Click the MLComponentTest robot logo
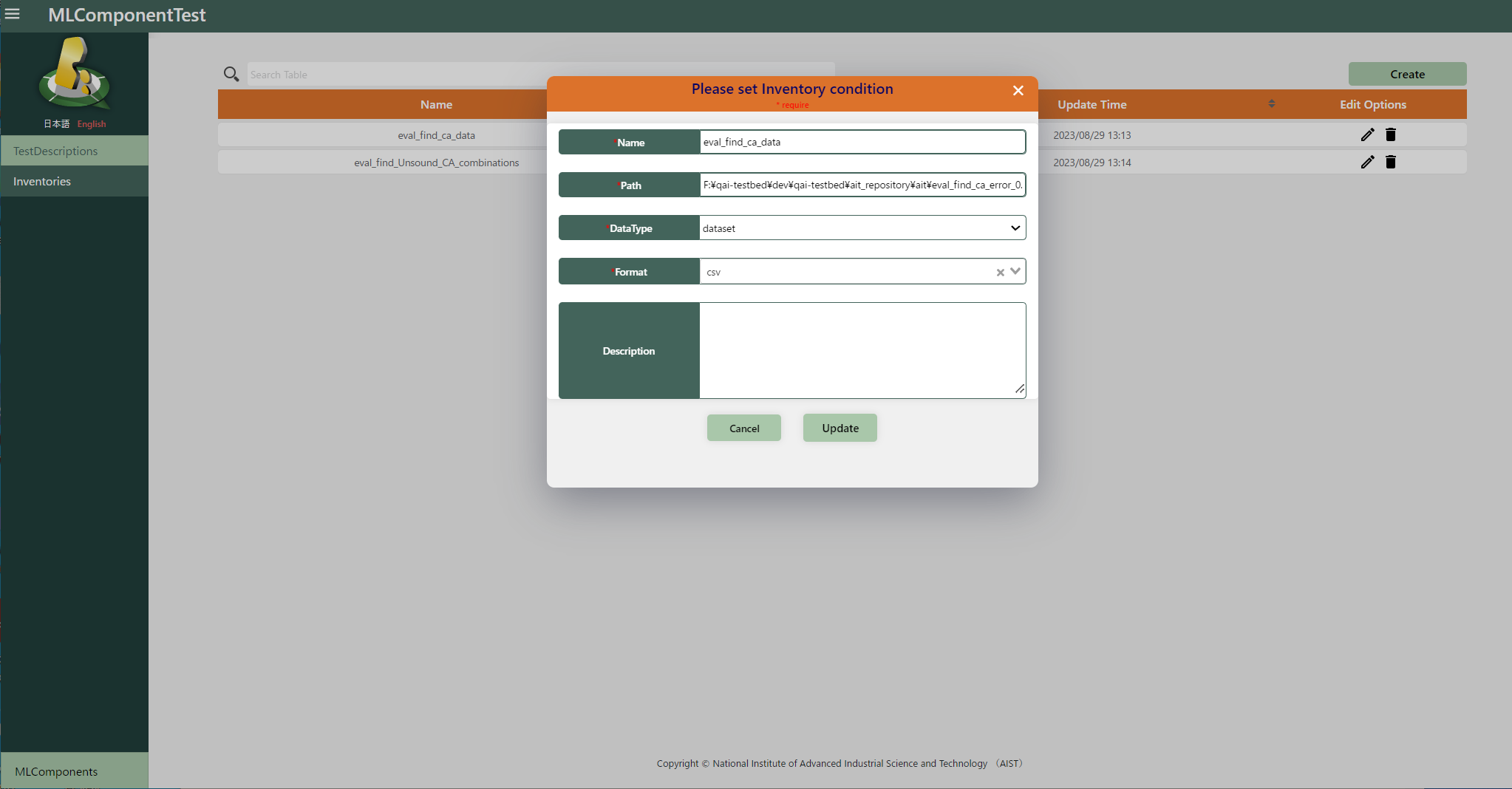 point(74,74)
